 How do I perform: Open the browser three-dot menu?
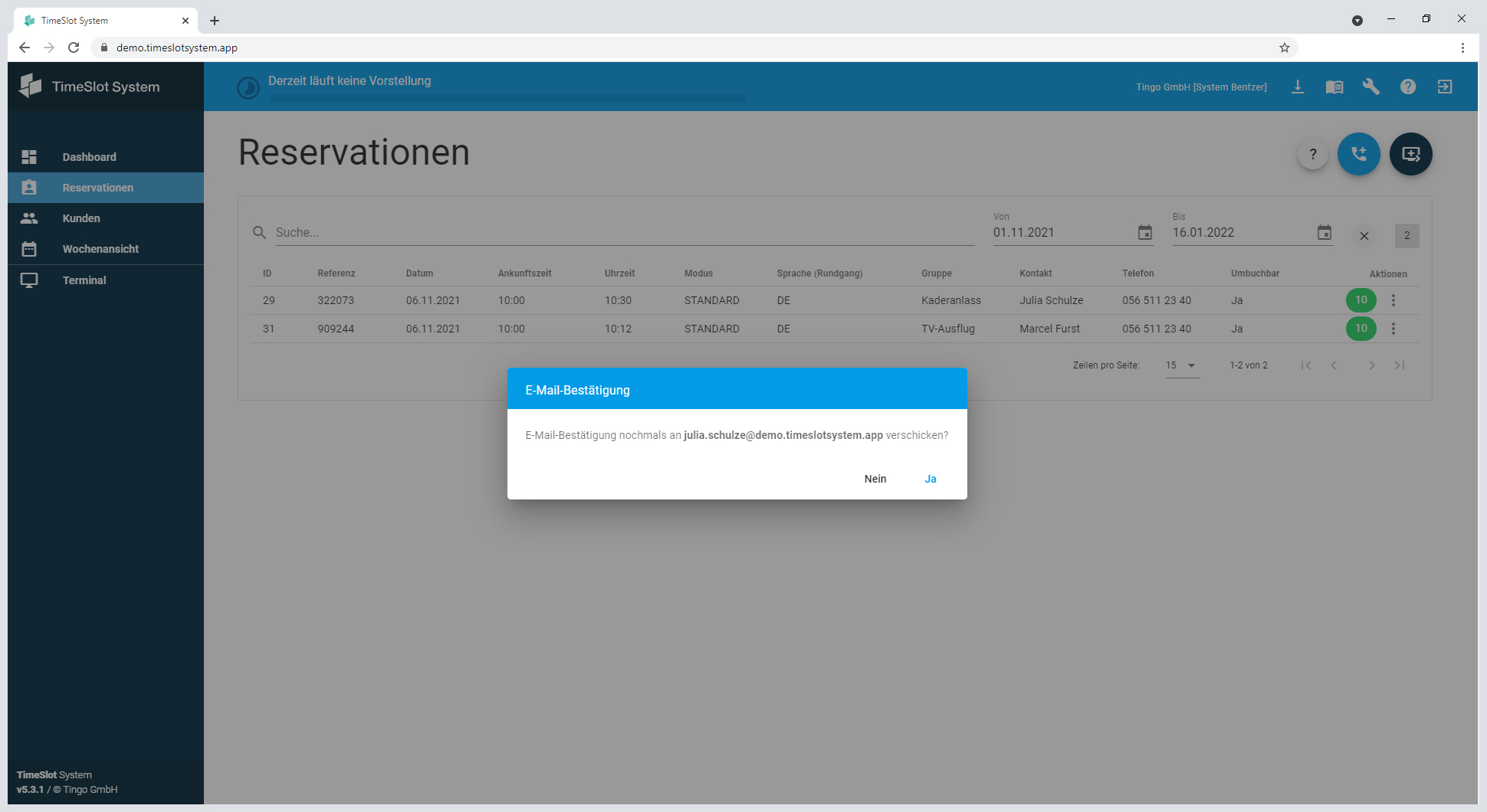pos(1462,47)
